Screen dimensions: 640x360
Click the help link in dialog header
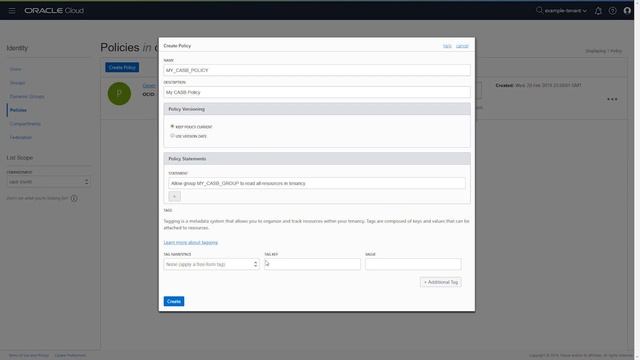(x=447, y=46)
